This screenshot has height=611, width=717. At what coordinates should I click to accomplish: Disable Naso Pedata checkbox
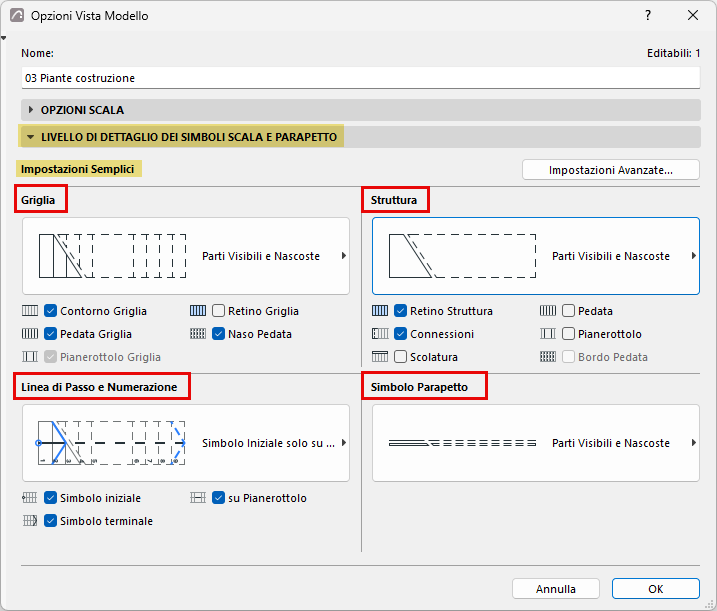(218, 334)
